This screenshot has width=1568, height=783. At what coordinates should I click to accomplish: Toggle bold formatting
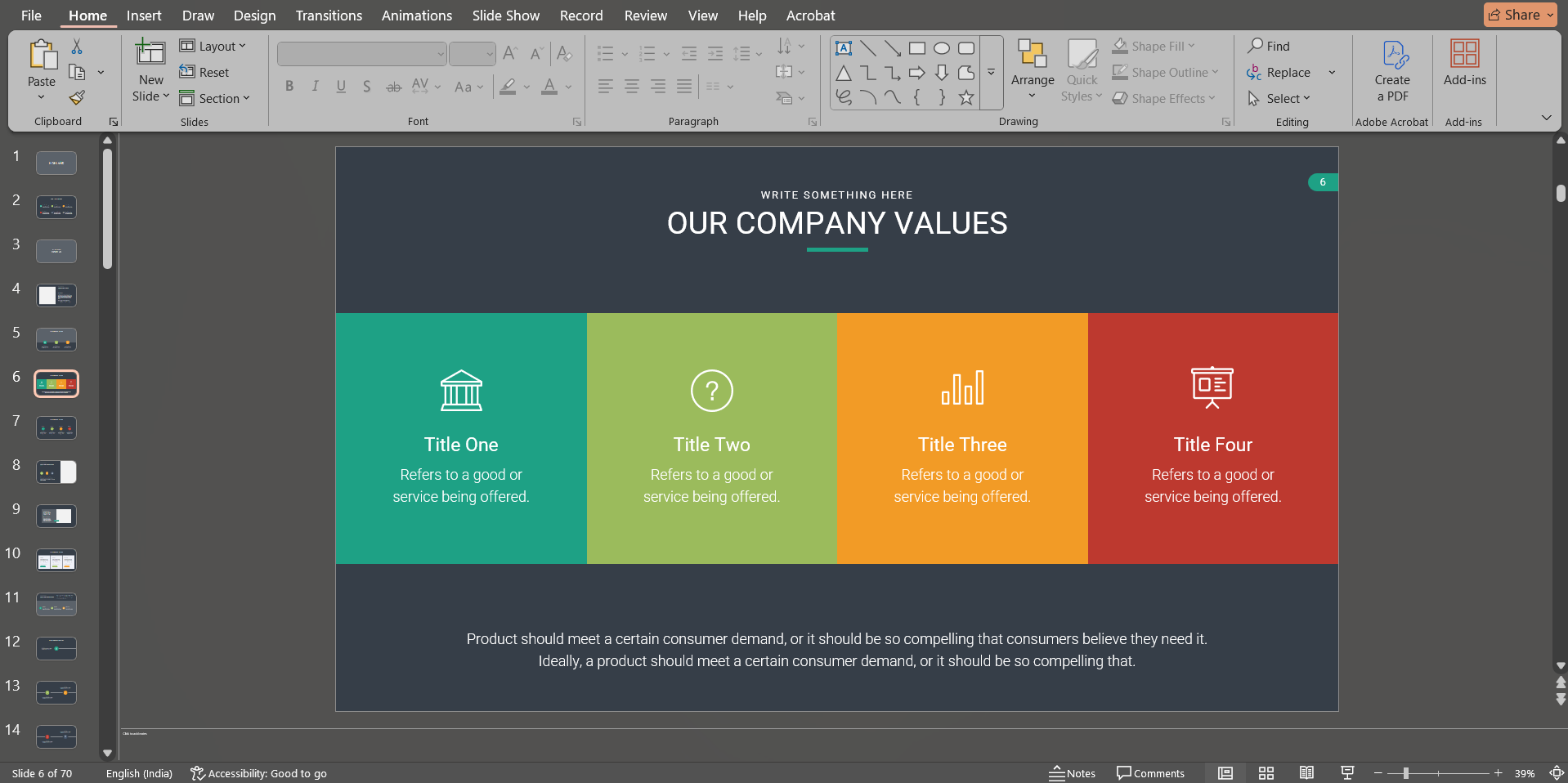[x=289, y=86]
